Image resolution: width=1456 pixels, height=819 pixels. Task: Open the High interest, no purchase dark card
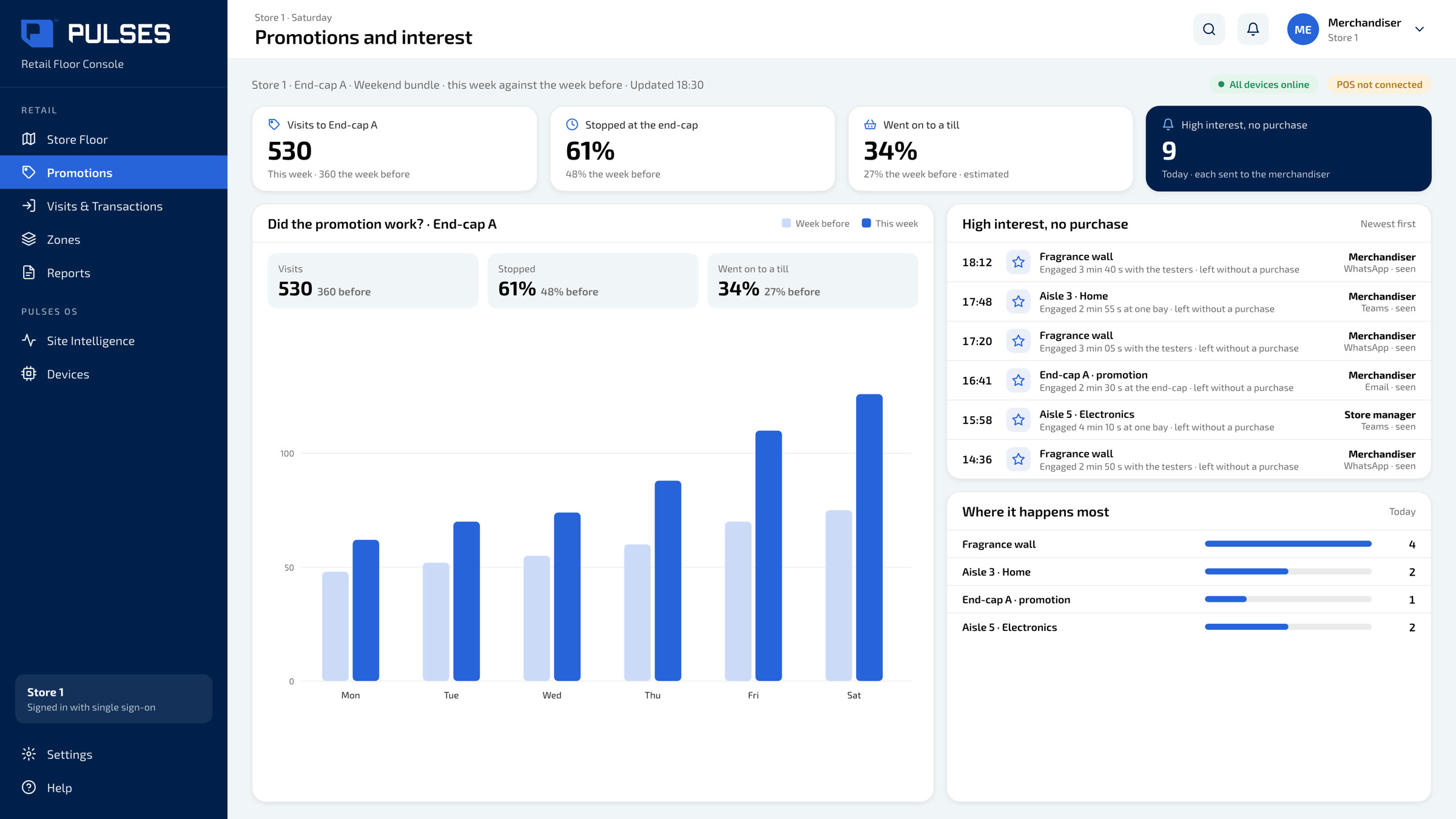click(1288, 149)
